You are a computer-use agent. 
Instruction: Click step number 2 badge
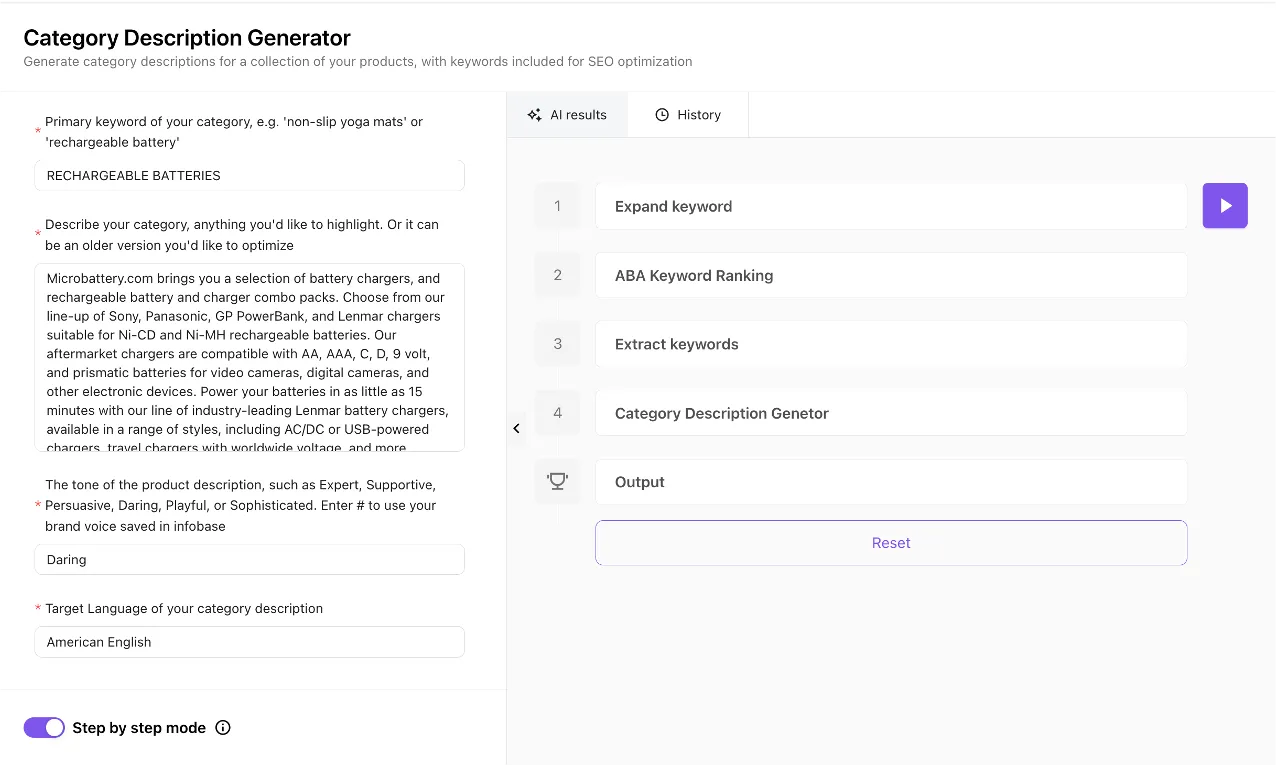coord(557,275)
